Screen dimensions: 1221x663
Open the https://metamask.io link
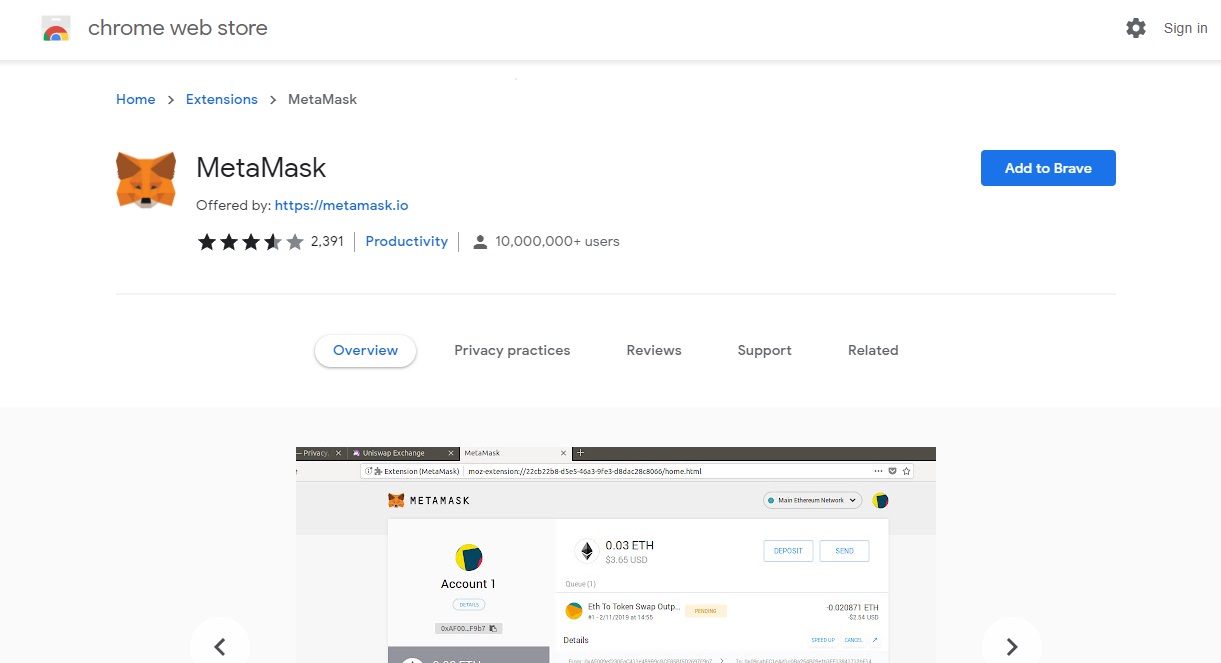click(341, 205)
